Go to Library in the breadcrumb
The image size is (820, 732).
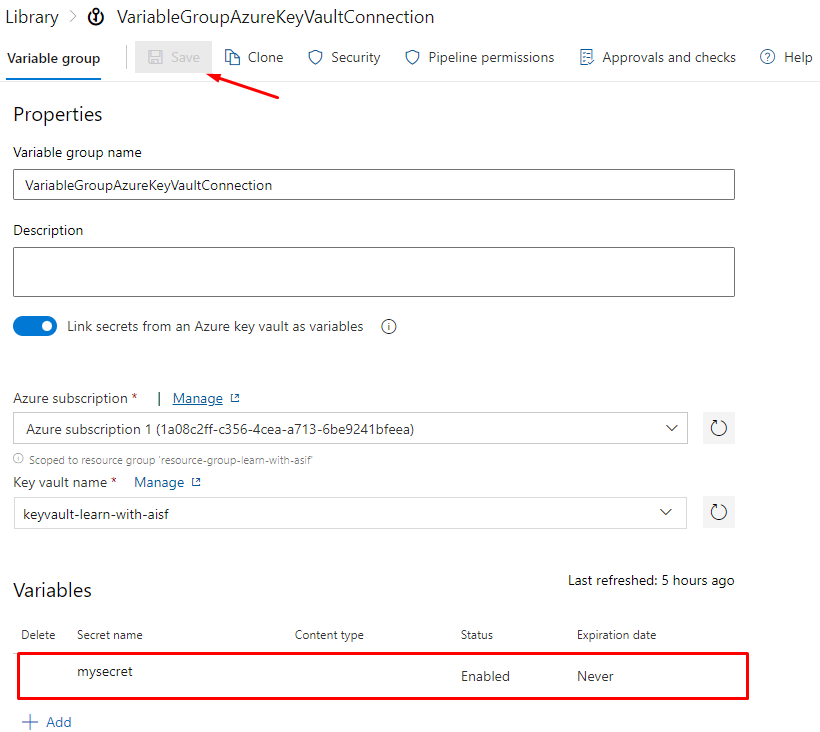(32, 17)
